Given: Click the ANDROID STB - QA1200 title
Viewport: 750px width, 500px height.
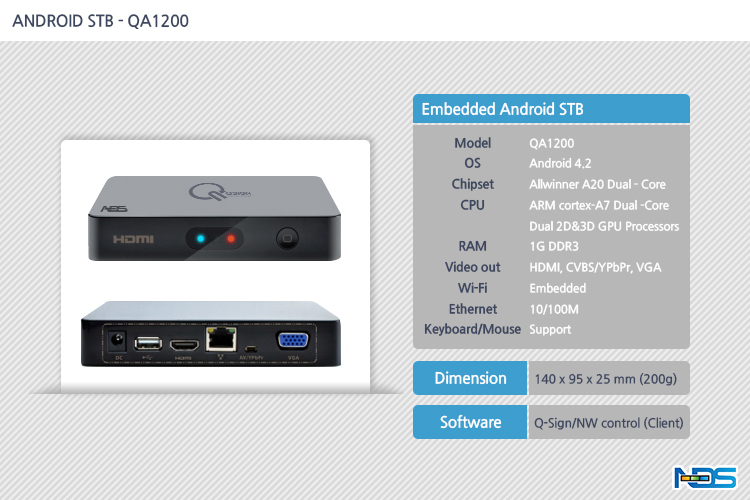Looking at the screenshot, I should click(x=100, y=21).
